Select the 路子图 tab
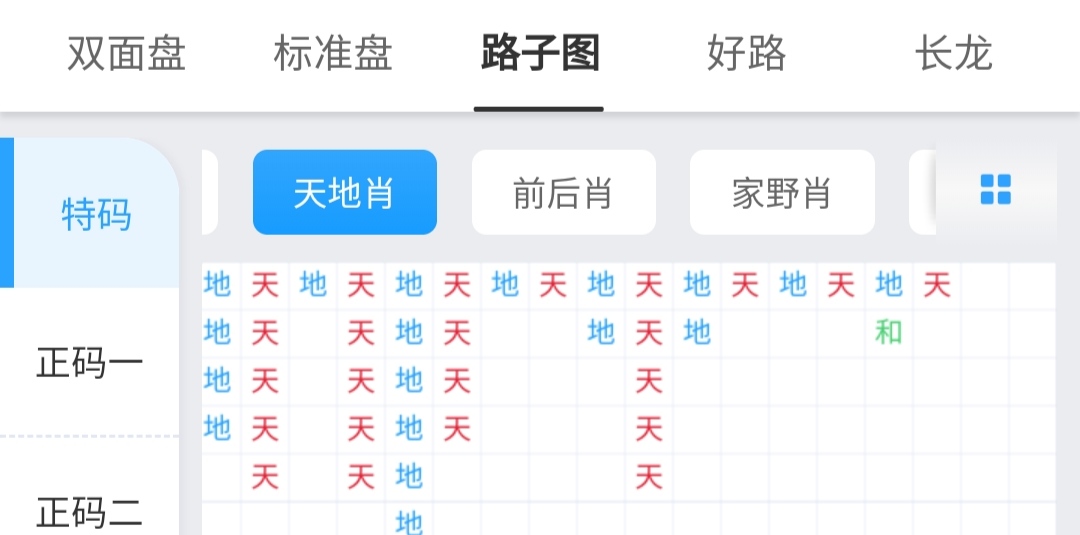Screen dimensions: 1080x535 coord(540,54)
